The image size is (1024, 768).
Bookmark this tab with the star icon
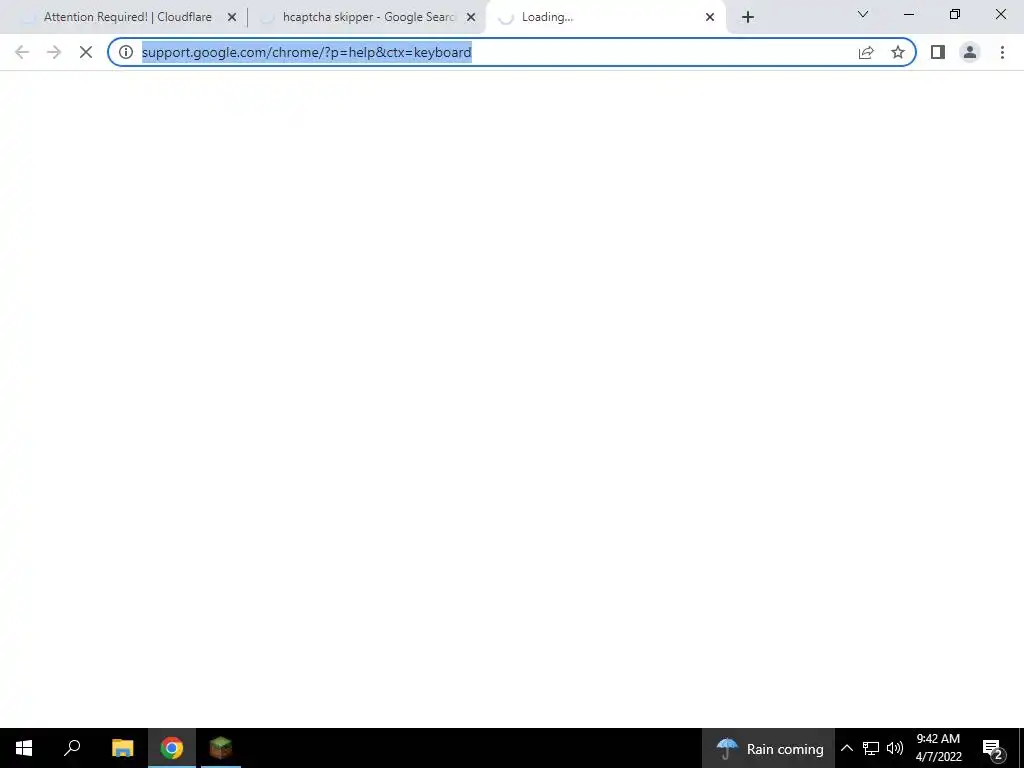(x=898, y=52)
